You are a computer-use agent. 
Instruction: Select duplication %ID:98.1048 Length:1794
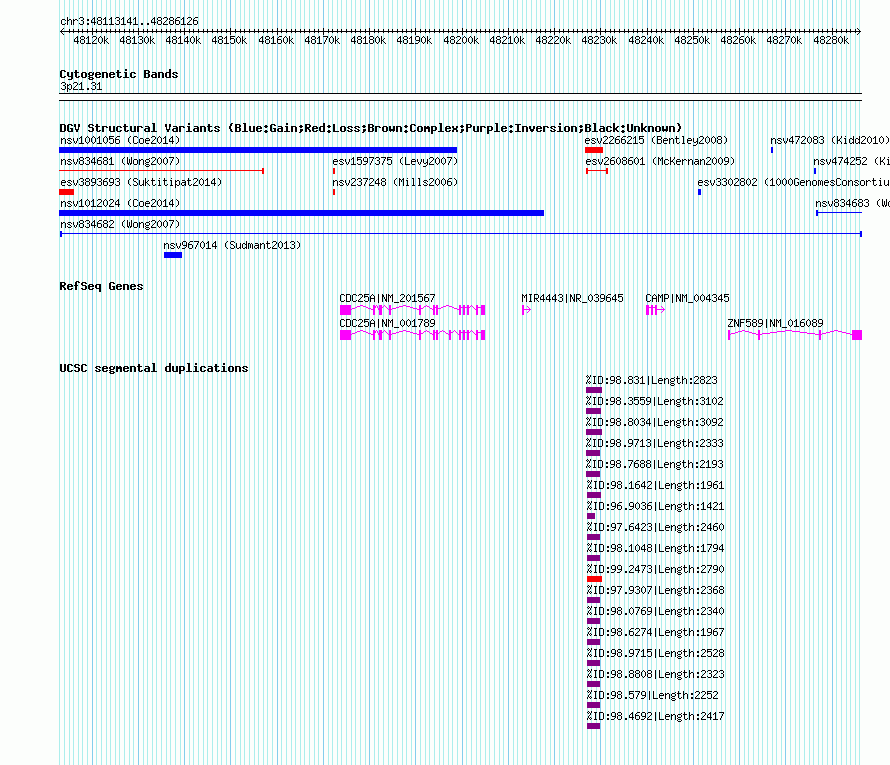click(x=654, y=548)
